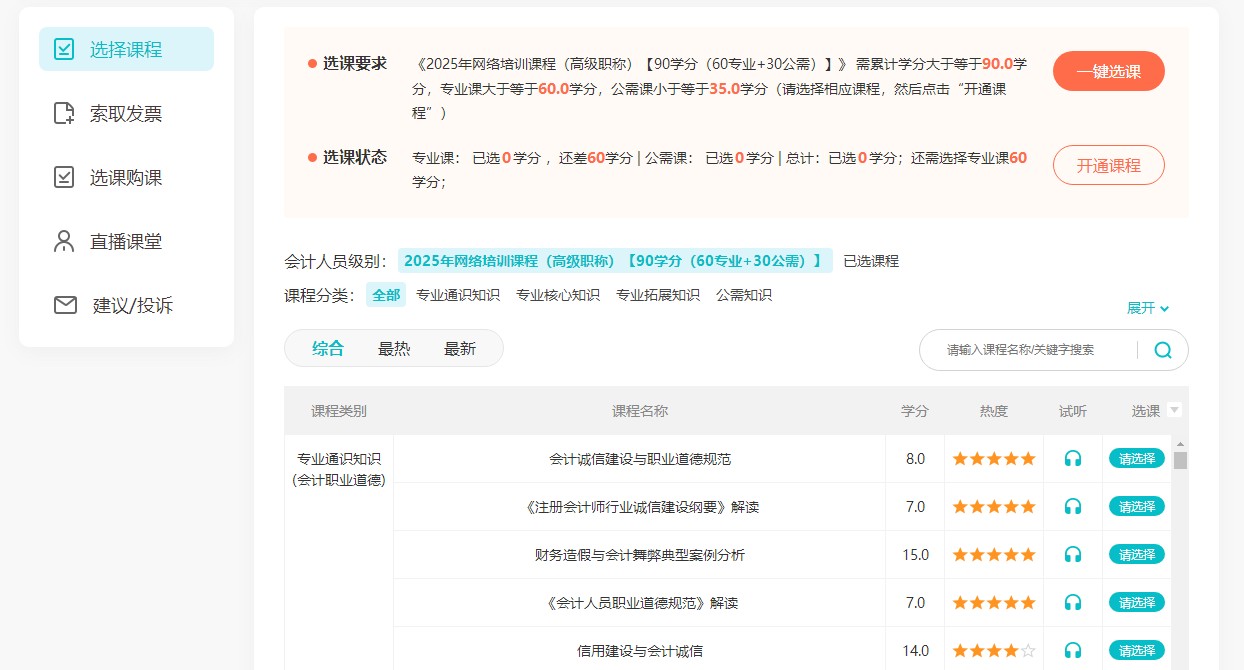The height and width of the screenshot is (670, 1244).
Task: Open the 选课 column filter dropdown
Action: [1174, 410]
